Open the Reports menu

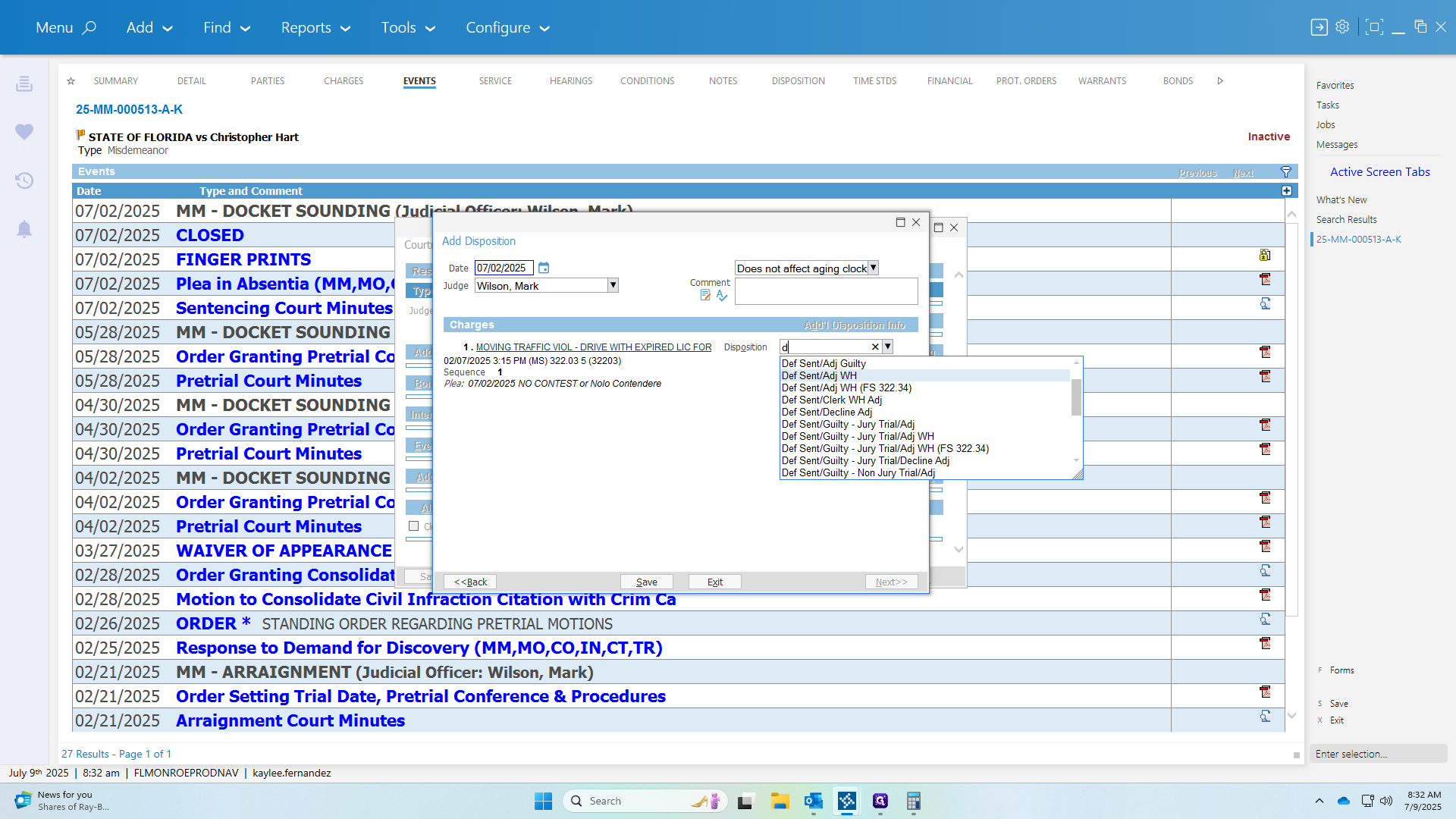point(316,27)
